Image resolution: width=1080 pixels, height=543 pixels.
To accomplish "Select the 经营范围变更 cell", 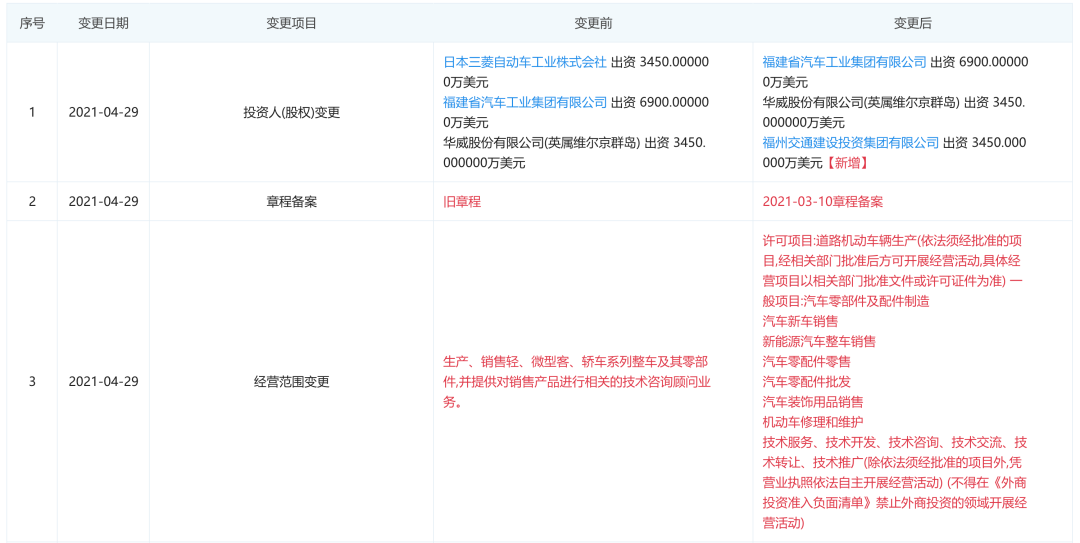I will coord(291,382).
